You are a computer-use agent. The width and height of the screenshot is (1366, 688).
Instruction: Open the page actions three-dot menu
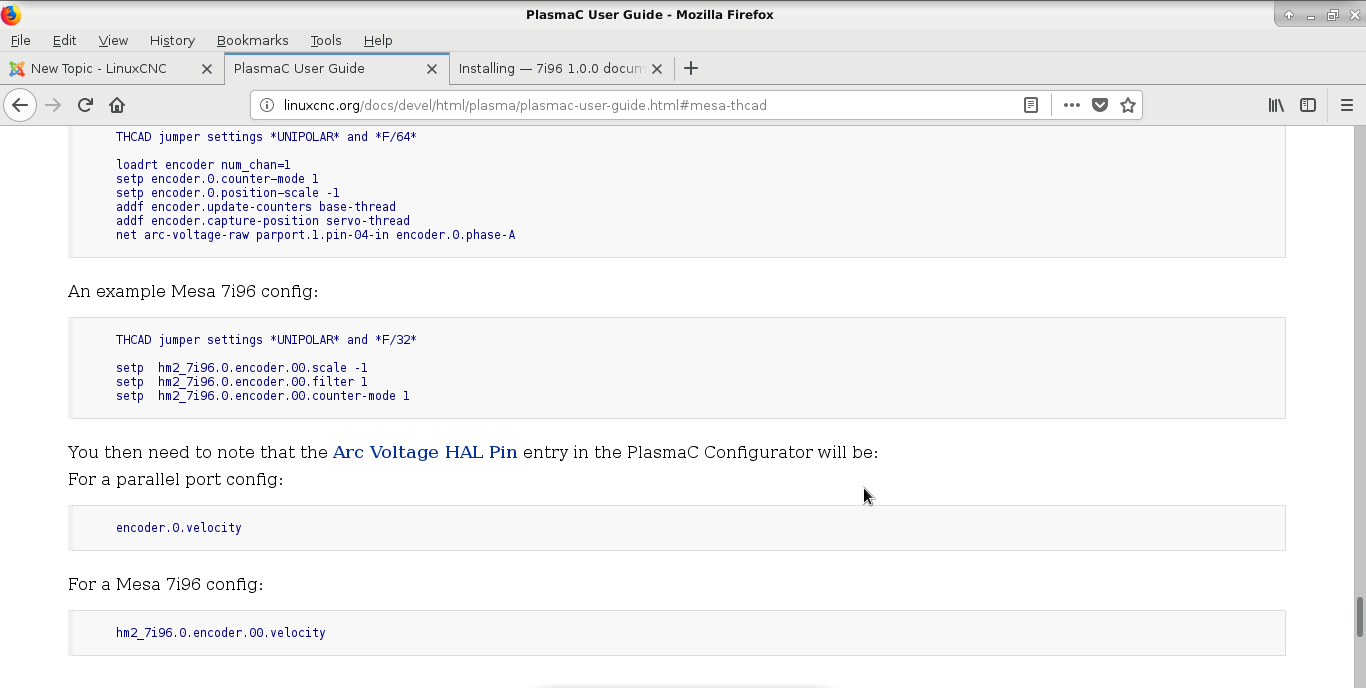(1072, 105)
